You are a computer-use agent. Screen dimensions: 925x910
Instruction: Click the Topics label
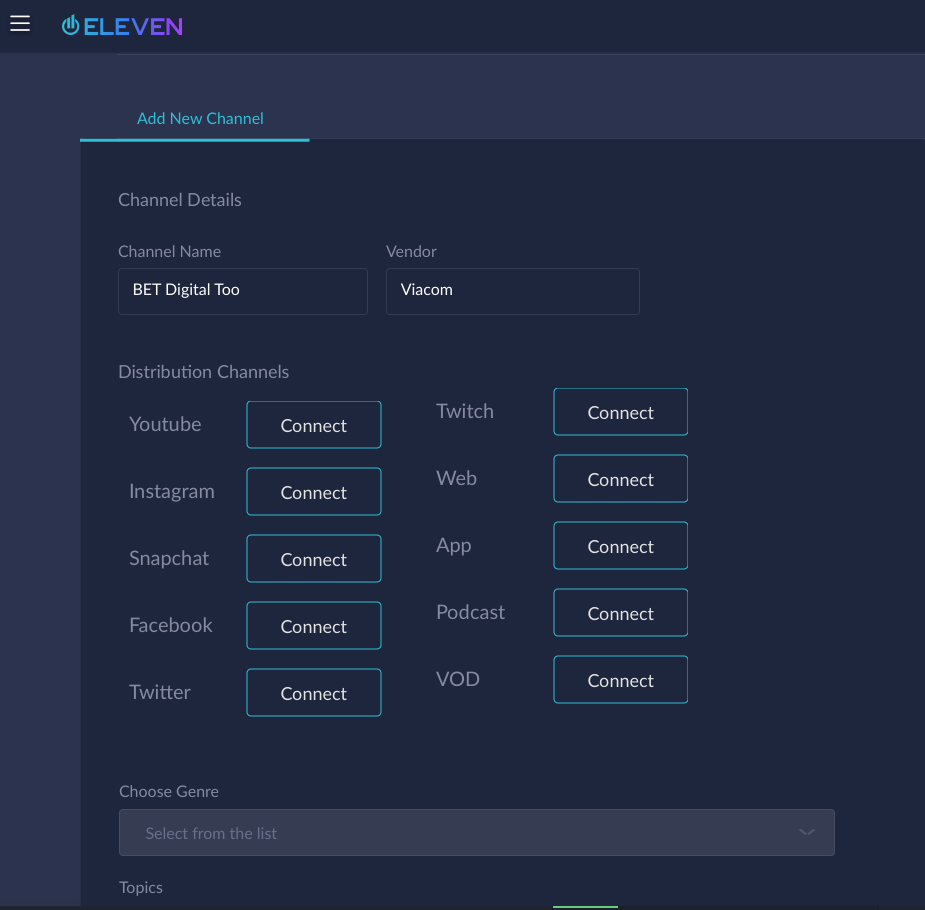141,888
